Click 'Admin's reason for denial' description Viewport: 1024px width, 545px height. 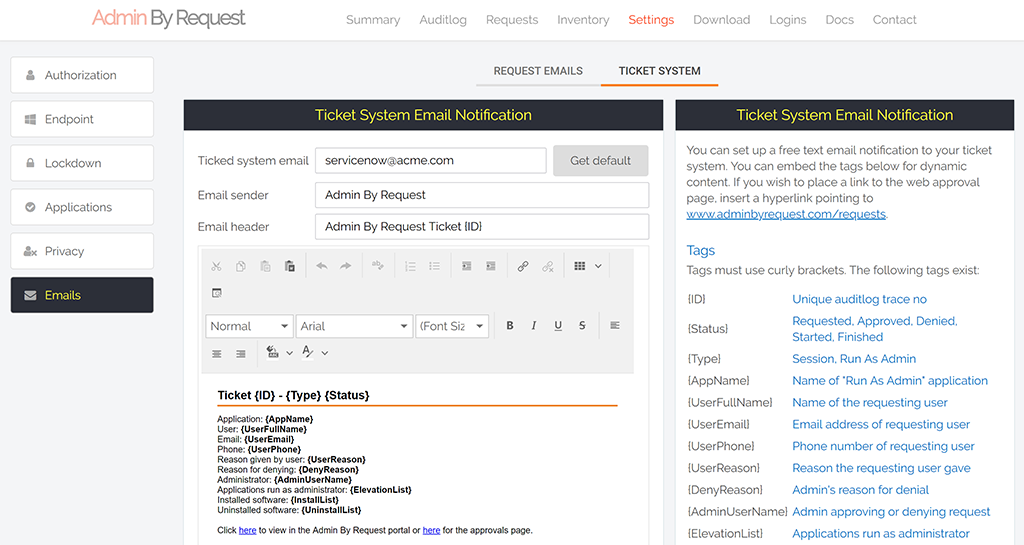coord(861,490)
